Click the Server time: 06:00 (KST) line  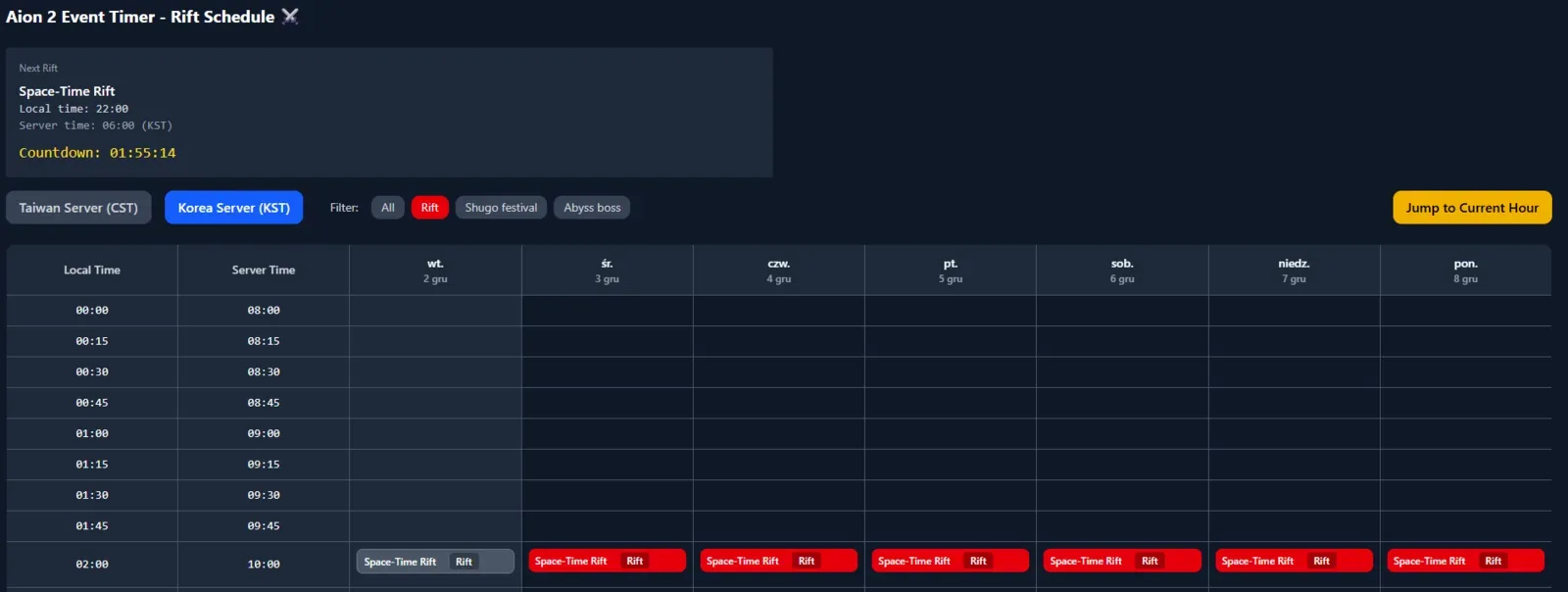(x=95, y=125)
